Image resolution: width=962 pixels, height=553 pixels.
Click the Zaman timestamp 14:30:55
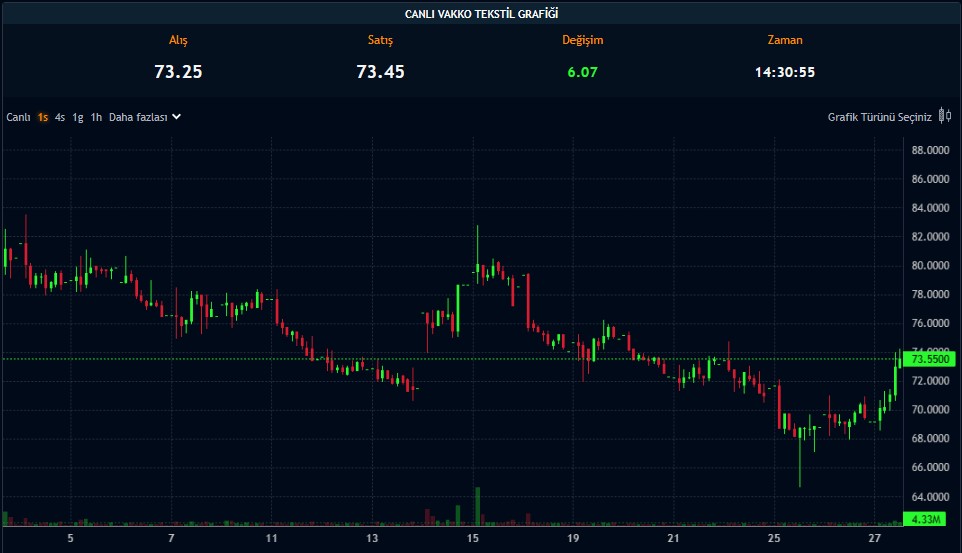[784, 72]
